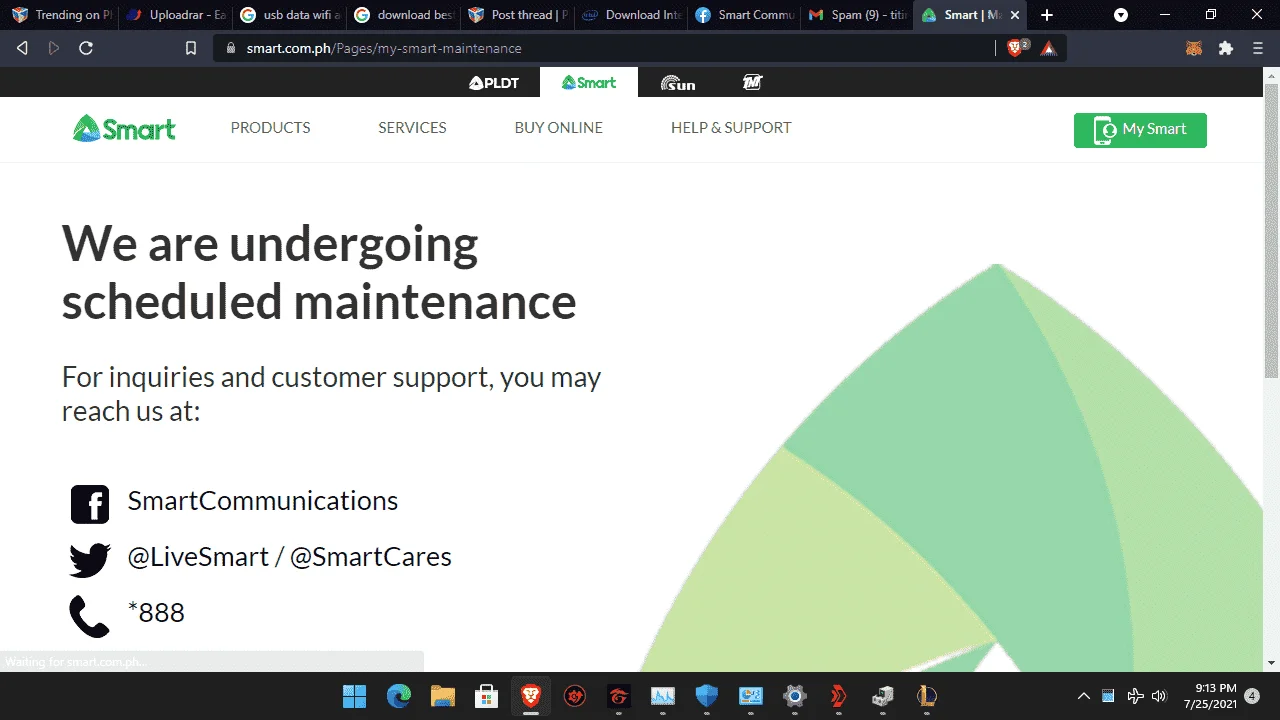Screen dimensions: 1280x720
Task: Switch to the 'download best' Google tab
Action: click(402, 15)
